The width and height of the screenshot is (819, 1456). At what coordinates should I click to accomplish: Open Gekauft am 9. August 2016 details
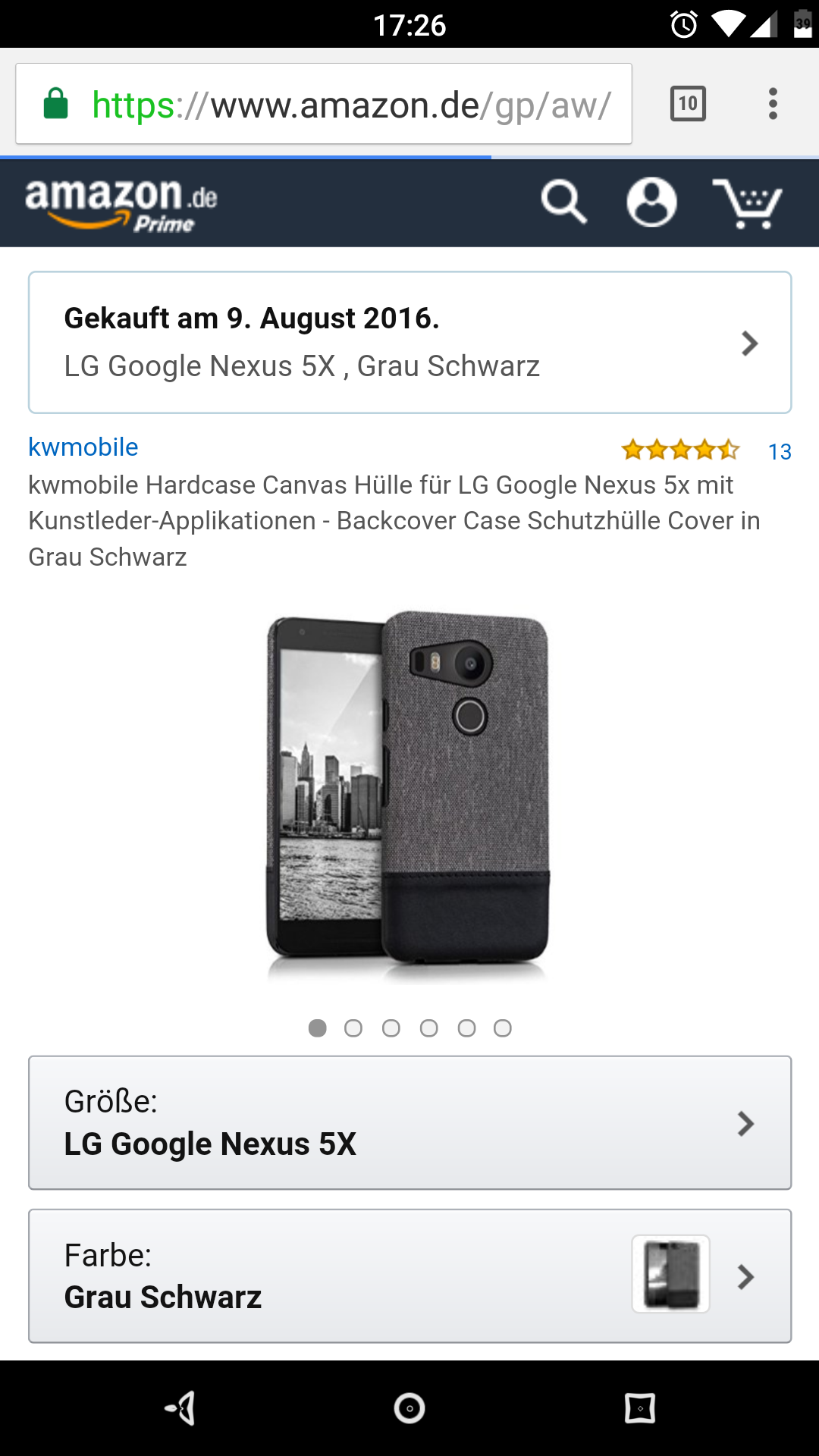(x=409, y=342)
